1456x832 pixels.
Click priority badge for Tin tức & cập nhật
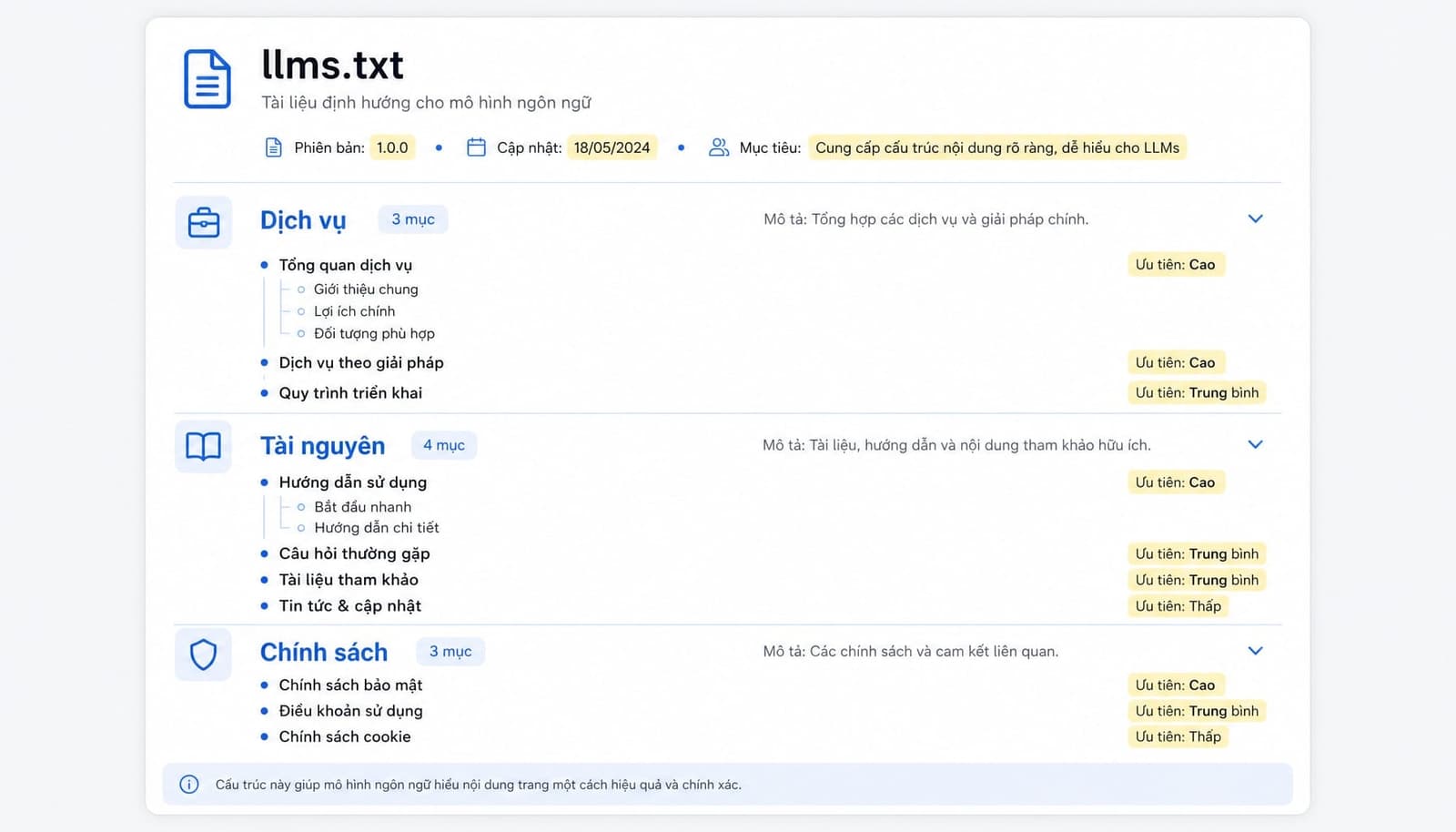[1178, 606]
